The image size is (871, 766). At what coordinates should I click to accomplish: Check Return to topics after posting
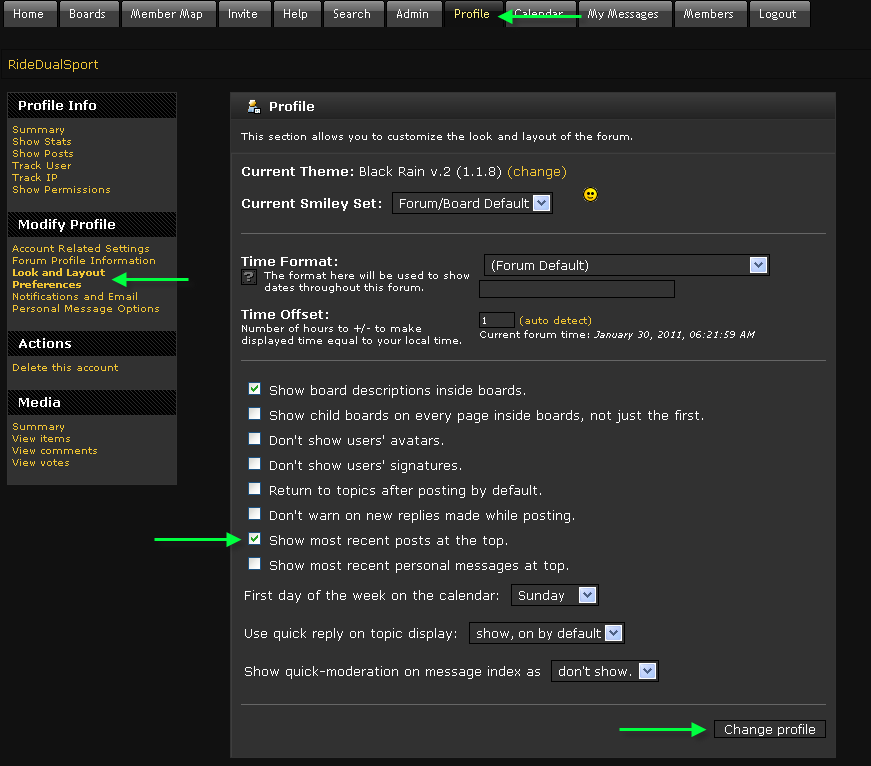(255, 489)
